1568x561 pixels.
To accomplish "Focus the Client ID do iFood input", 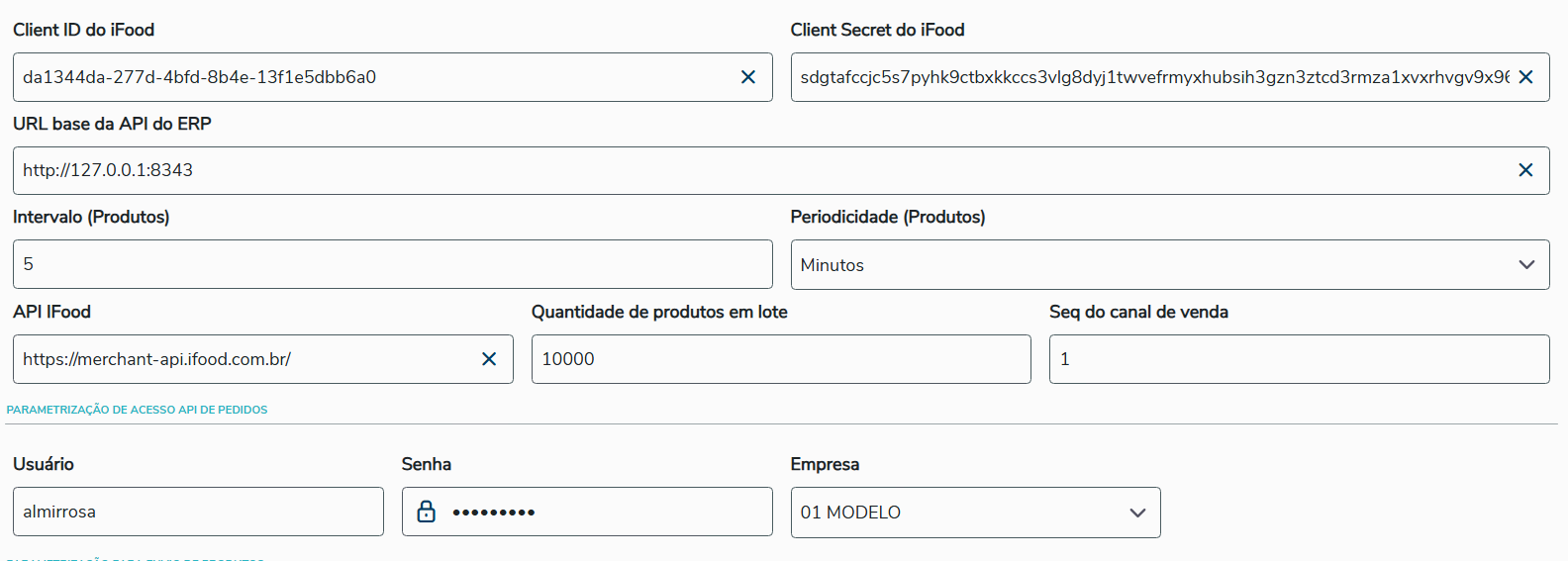I will 376,77.
